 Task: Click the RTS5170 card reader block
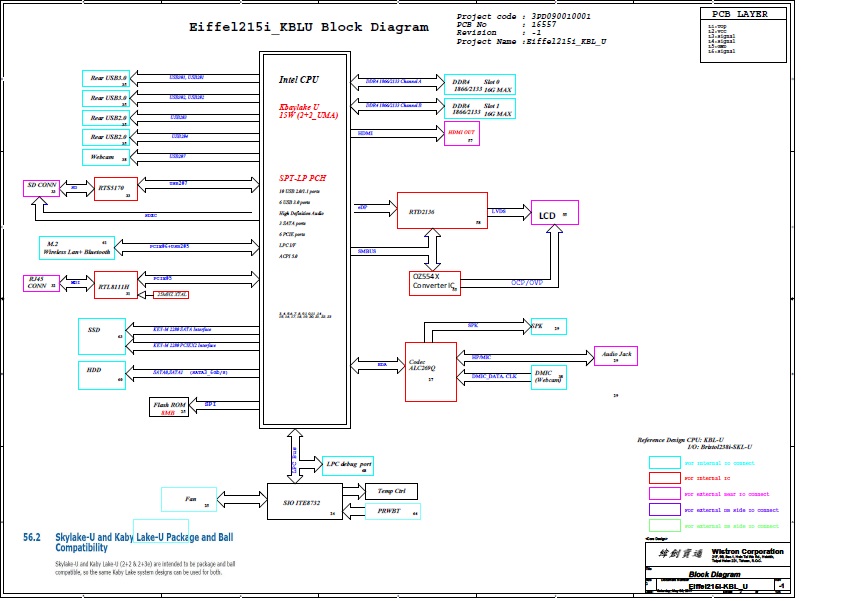[x=116, y=188]
